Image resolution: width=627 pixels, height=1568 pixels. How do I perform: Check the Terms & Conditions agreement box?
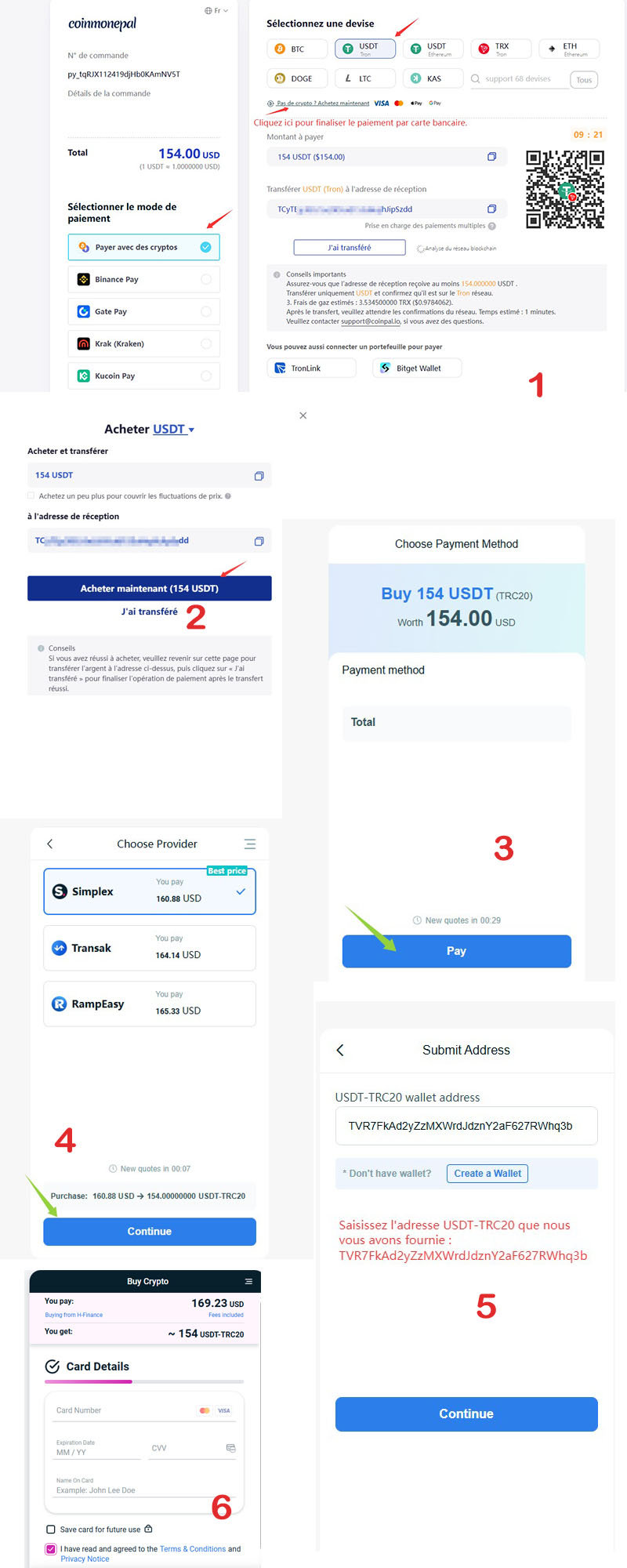pos(52,1548)
